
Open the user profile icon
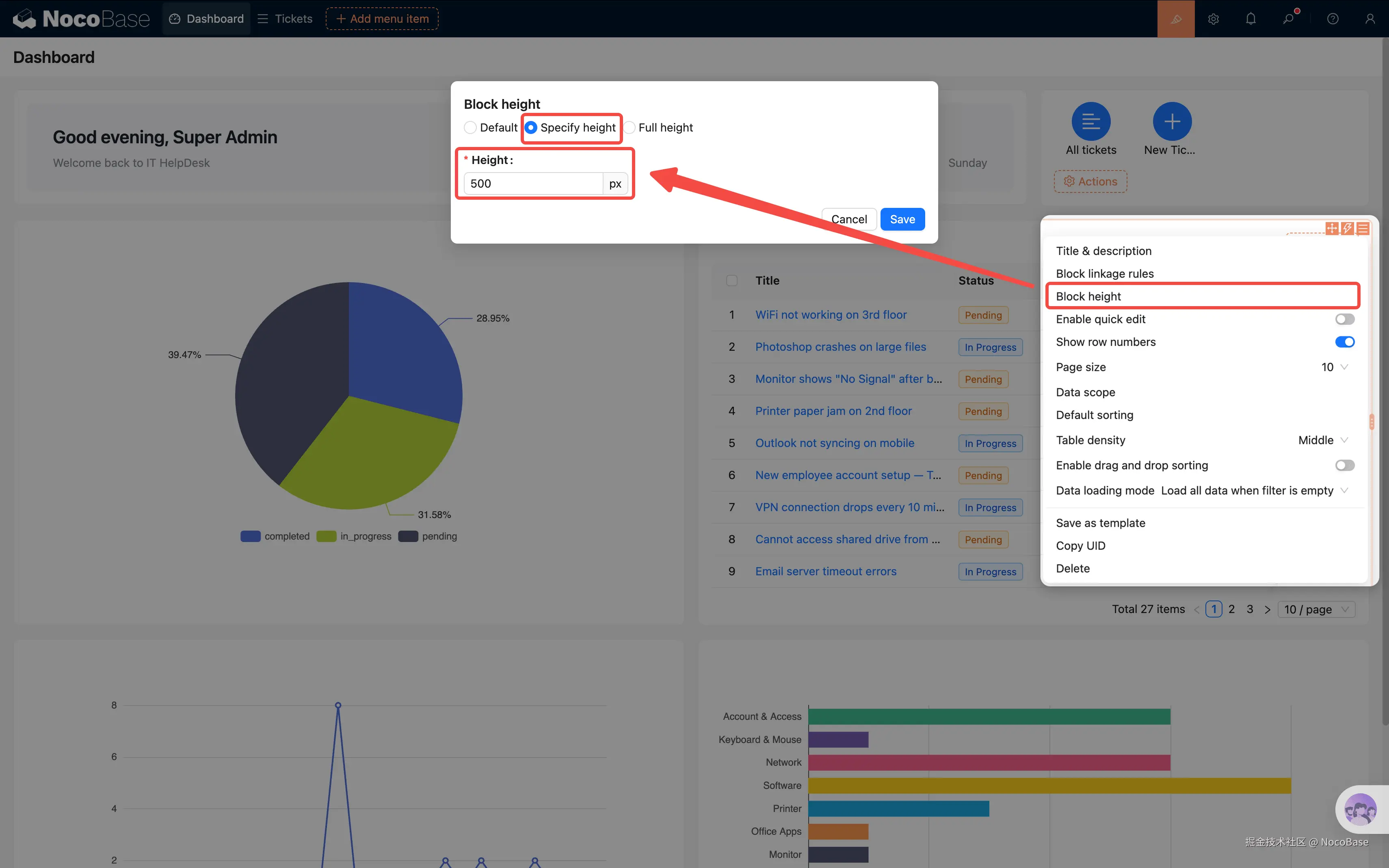(x=1370, y=19)
